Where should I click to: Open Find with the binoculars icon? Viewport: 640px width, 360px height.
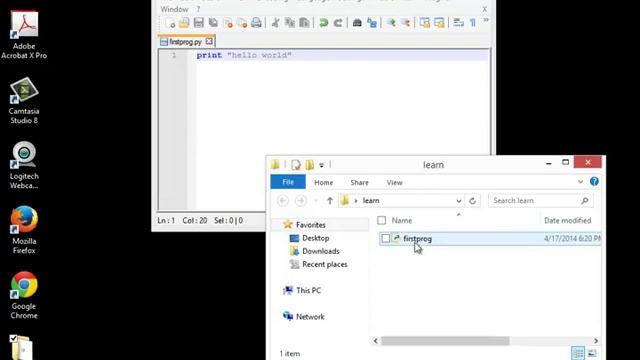pos(357,23)
